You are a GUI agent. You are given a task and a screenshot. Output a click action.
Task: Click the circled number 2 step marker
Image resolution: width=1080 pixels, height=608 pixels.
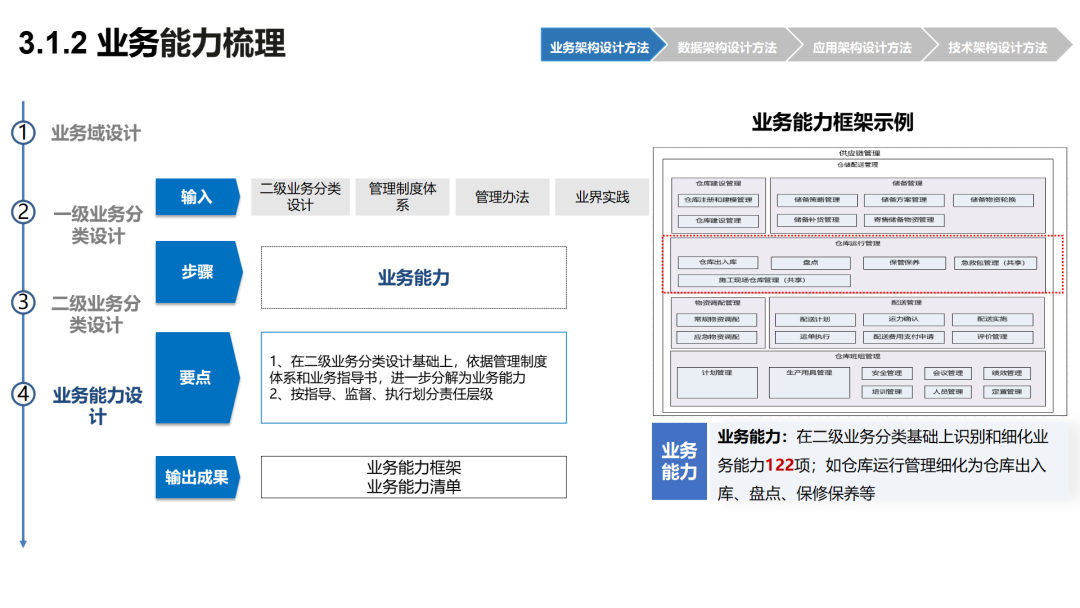click(x=23, y=211)
